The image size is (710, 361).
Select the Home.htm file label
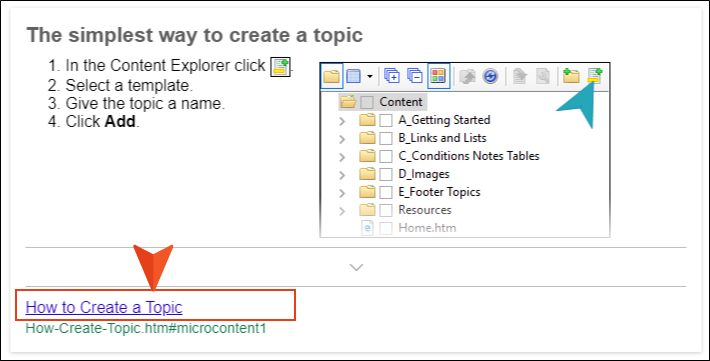point(427,228)
